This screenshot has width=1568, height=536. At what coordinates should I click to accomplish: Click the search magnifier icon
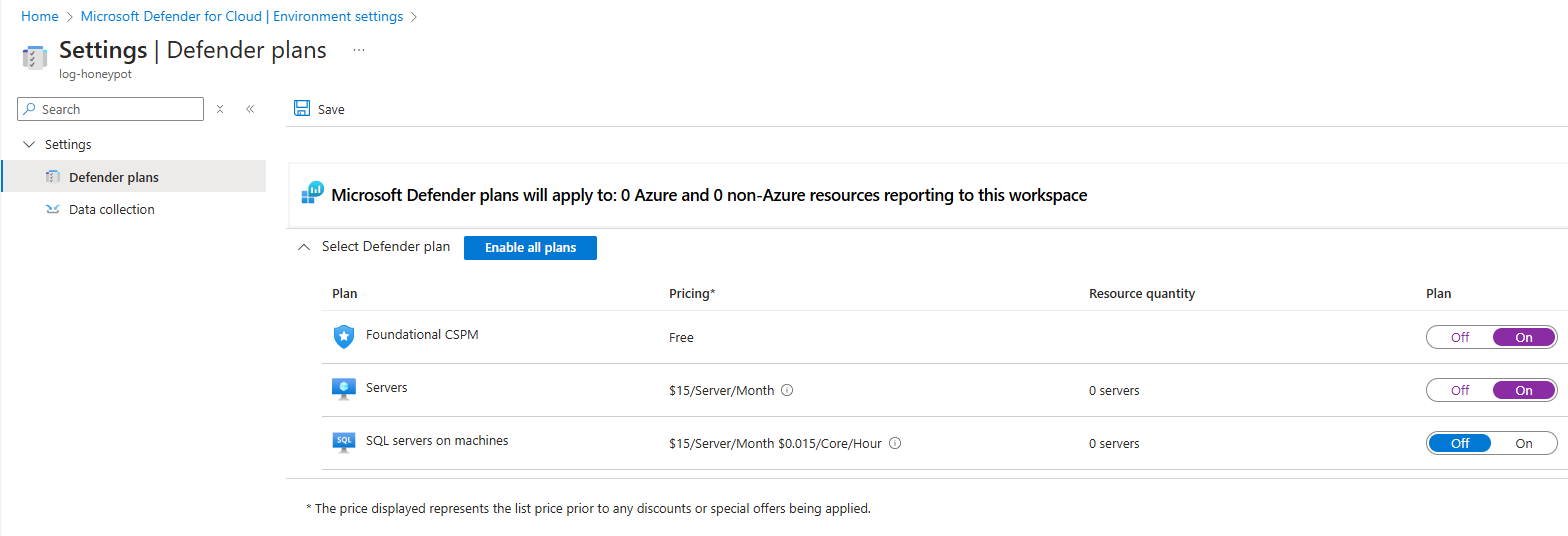tap(30, 109)
